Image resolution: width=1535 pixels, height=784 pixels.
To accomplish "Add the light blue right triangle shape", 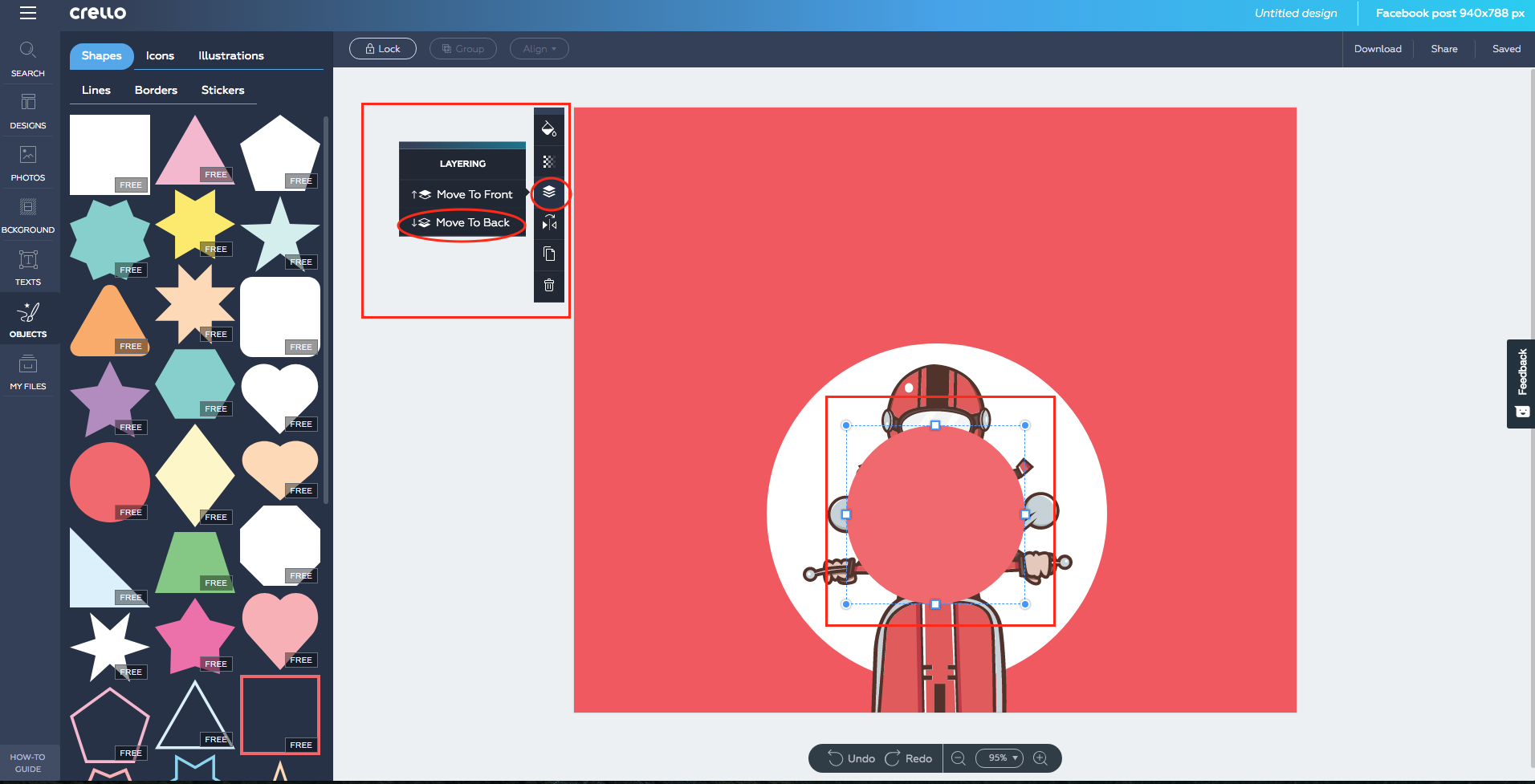I will [110, 567].
